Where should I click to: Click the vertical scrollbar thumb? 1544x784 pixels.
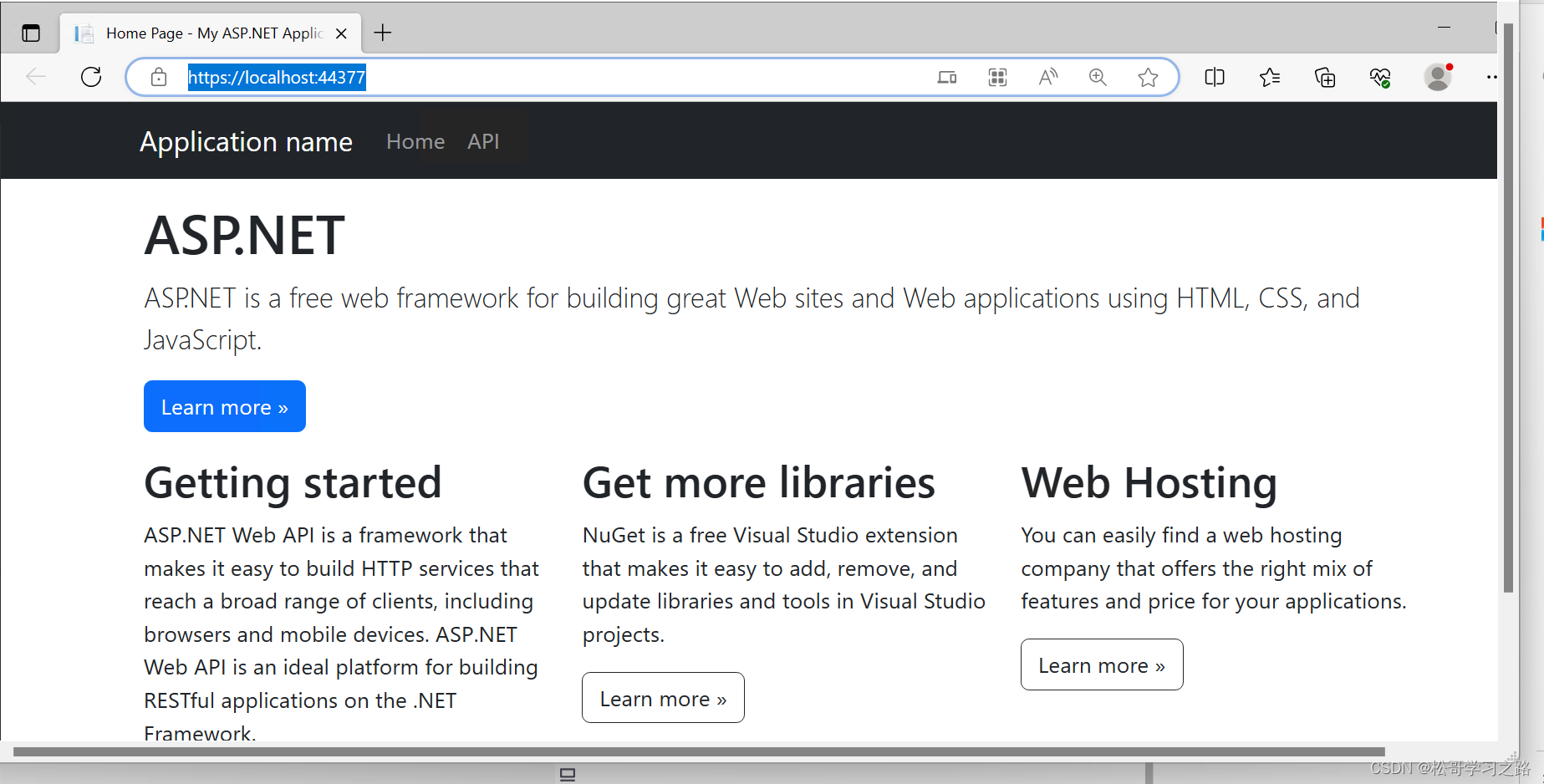(1508, 309)
